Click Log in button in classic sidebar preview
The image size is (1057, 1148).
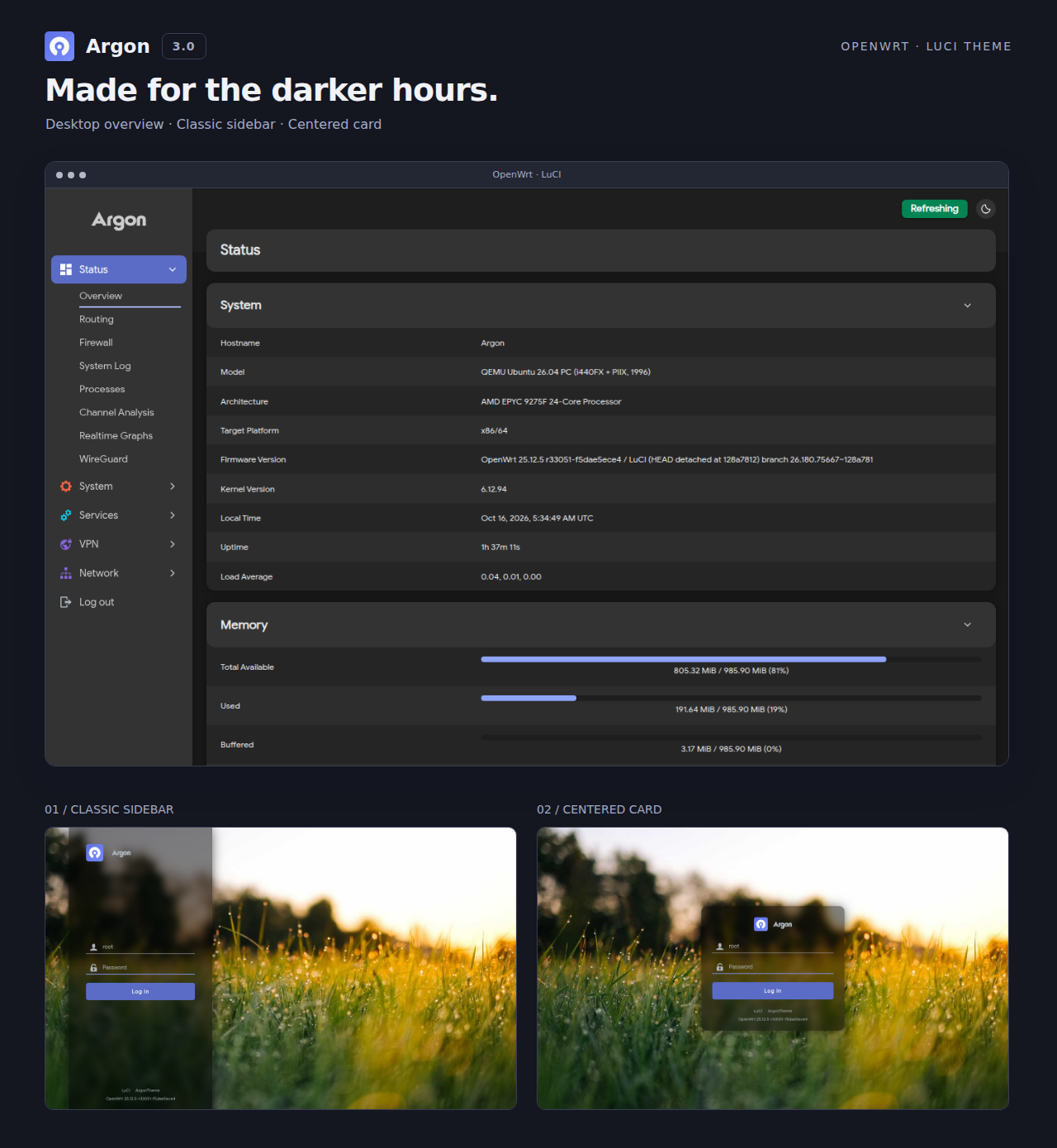pos(140,991)
